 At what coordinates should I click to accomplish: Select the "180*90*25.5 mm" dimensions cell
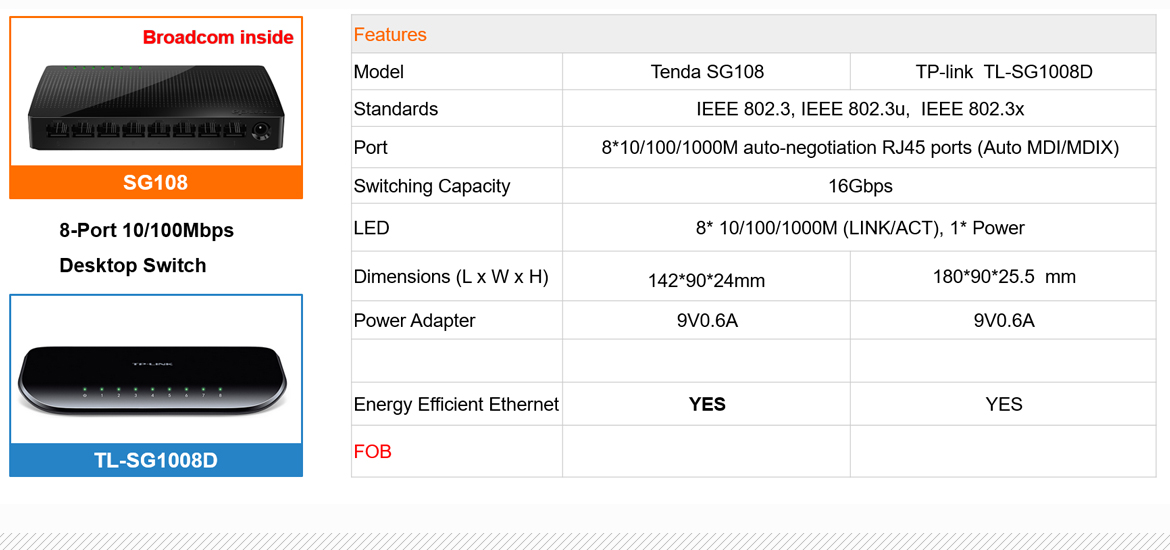click(x=1003, y=277)
